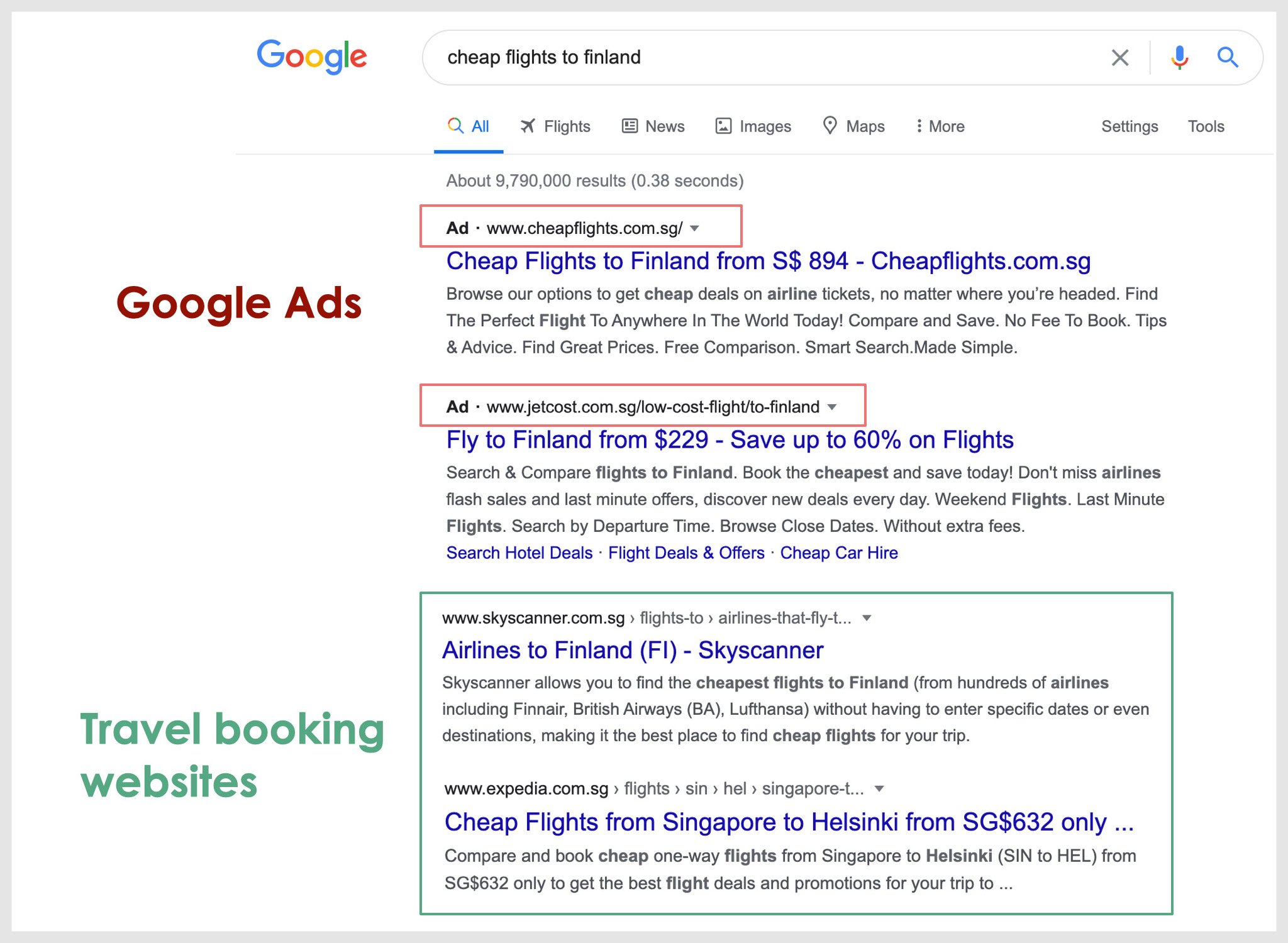Screen dimensions: 1288x943
Task: Click the jetcost.com.sg low-cost-flight URL text
Action: tap(653, 407)
